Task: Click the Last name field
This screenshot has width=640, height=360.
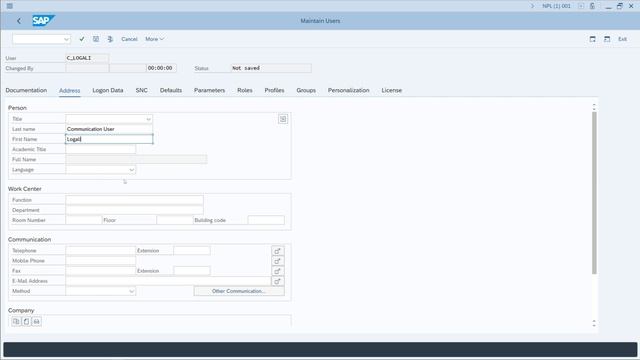Action: 109,129
